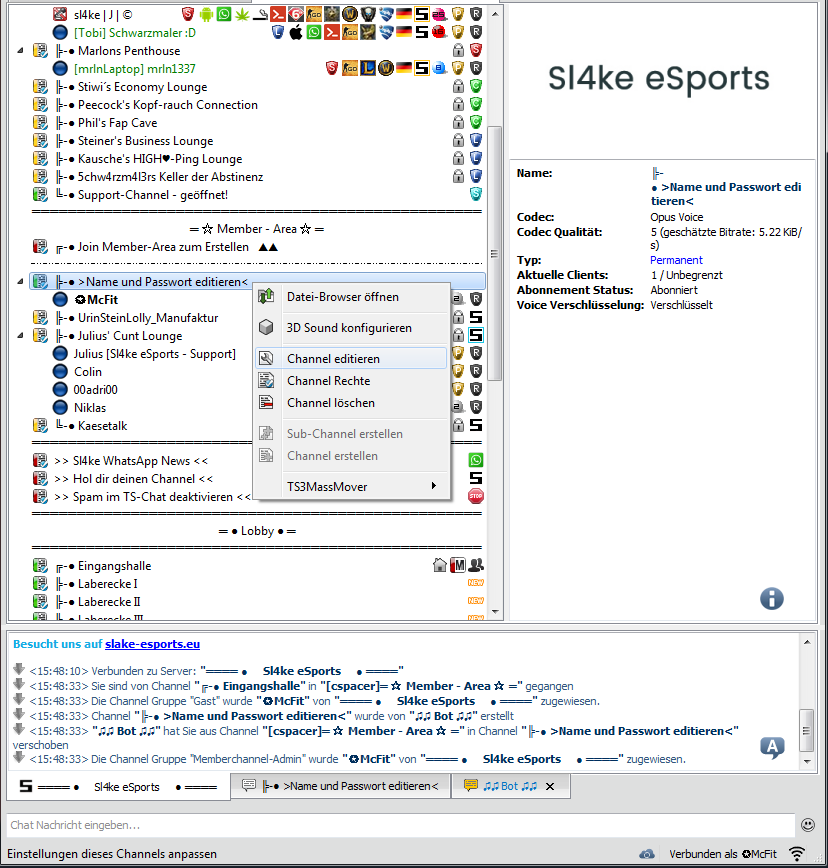Click the Verbunden als McFit status text
This screenshot has width=828, height=868.
coord(723,854)
